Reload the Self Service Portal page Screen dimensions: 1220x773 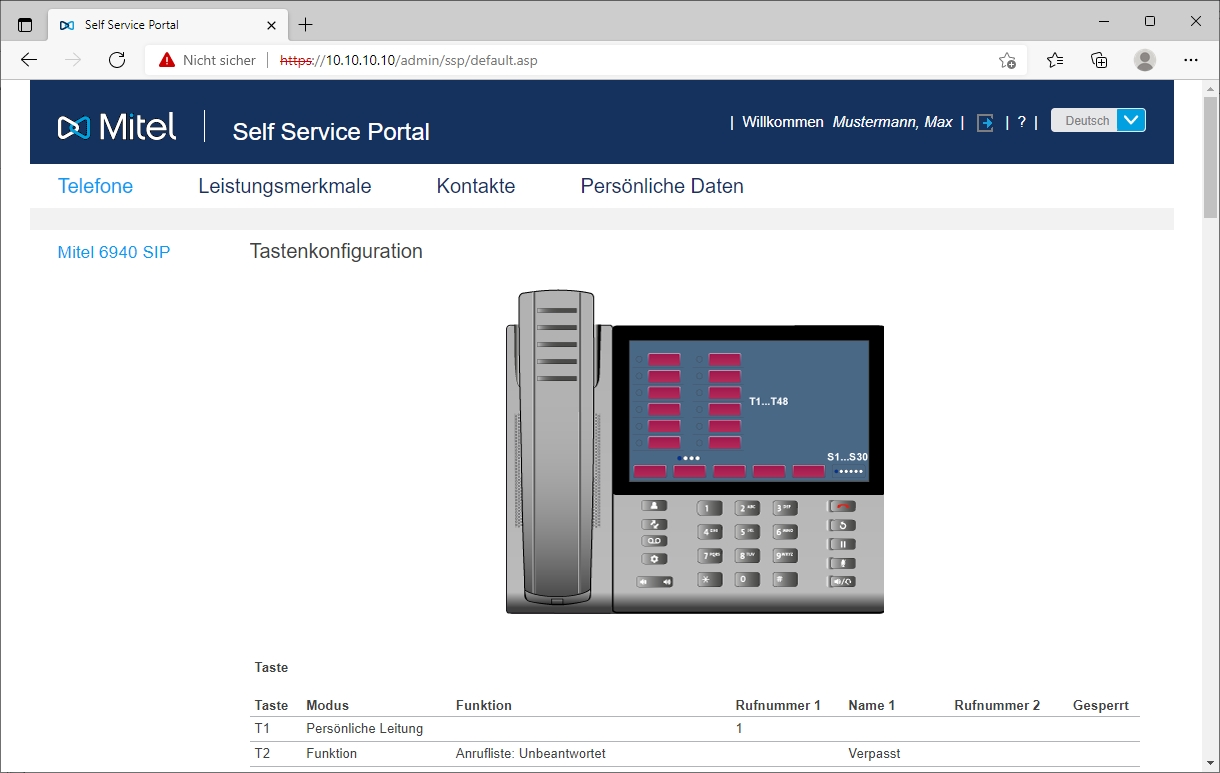(117, 59)
